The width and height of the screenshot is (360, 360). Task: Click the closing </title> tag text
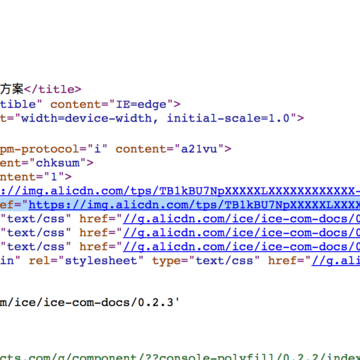(52, 89)
